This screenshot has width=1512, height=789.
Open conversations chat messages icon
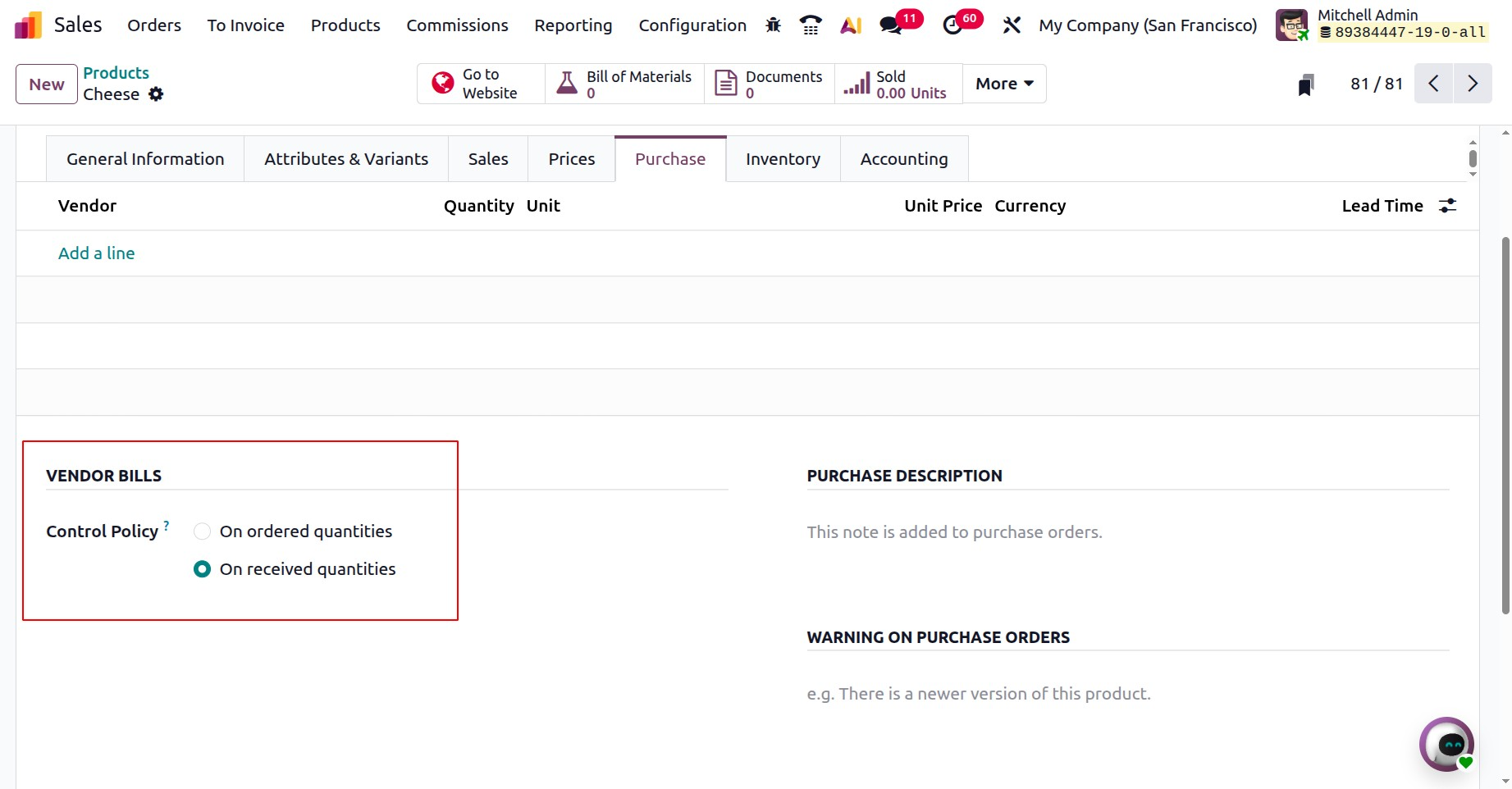tap(890, 25)
